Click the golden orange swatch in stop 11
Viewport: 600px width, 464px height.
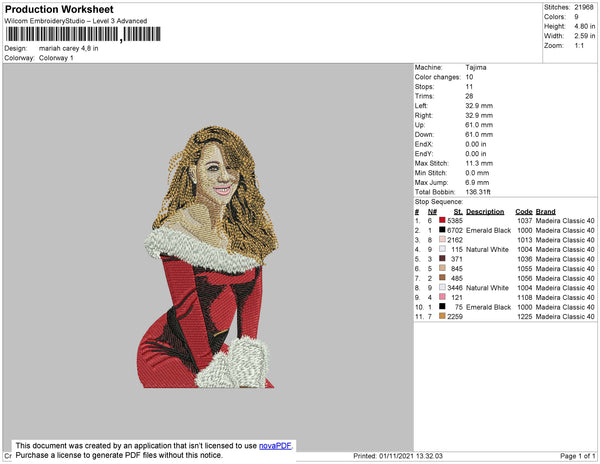pyautogui.click(x=442, y=316)
